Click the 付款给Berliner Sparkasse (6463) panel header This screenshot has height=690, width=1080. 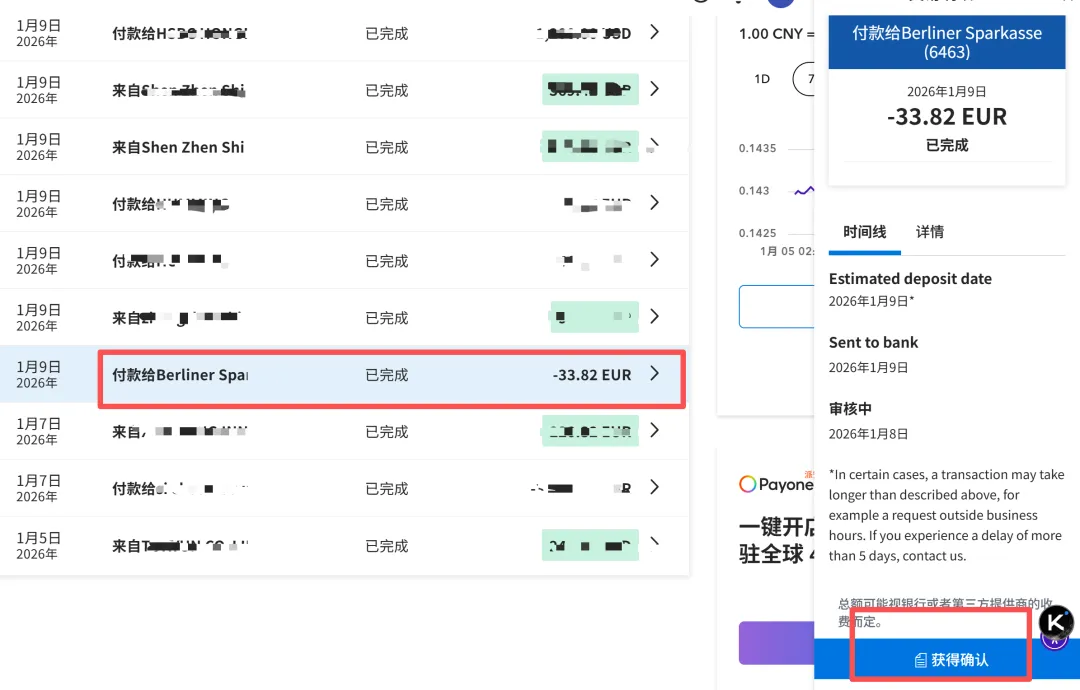coord(947,42)
